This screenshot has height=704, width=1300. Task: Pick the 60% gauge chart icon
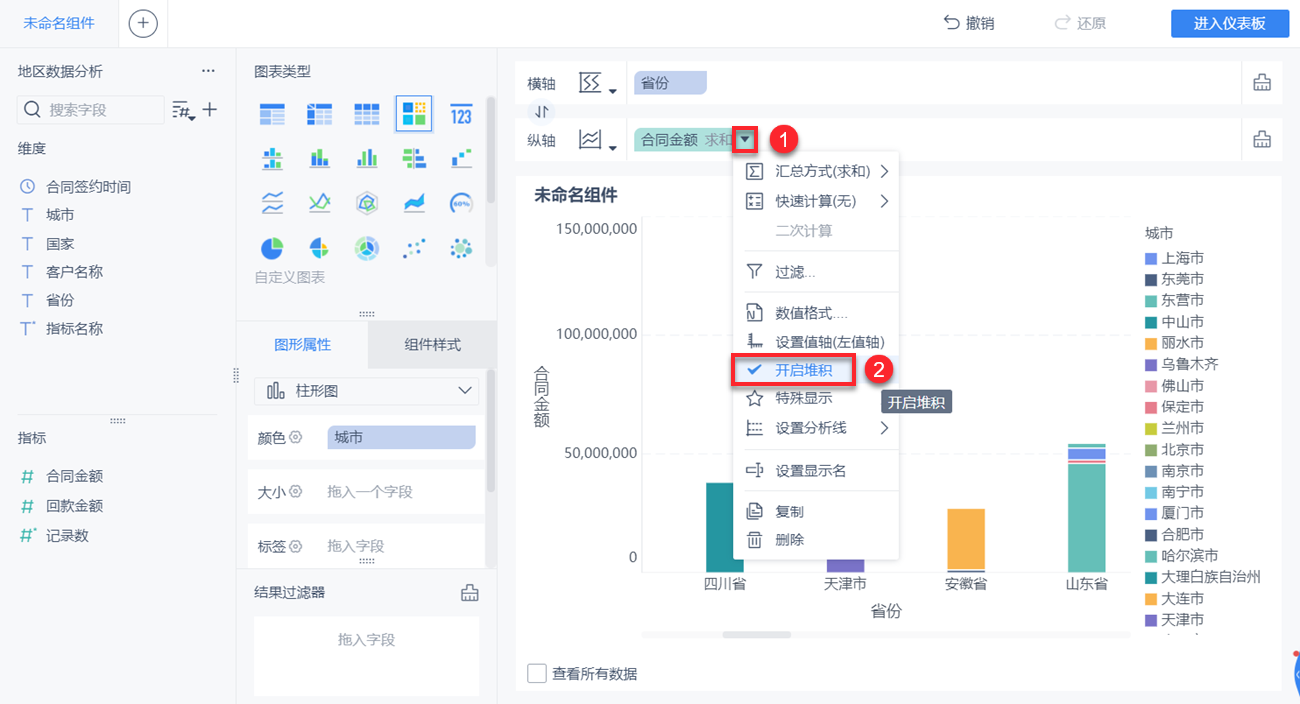tap(461, 203)
